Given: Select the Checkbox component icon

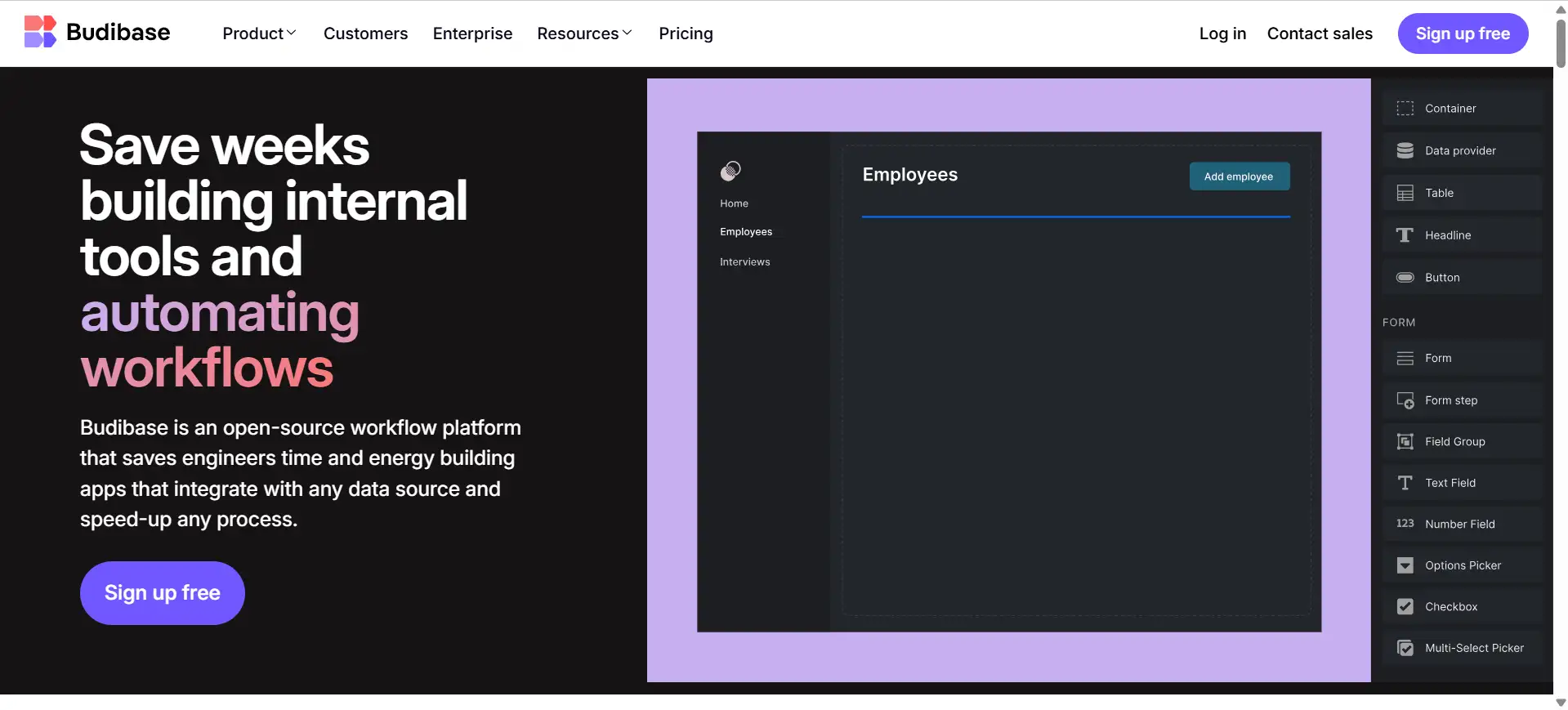Looking at the screenshot, I should (1405, 606).
